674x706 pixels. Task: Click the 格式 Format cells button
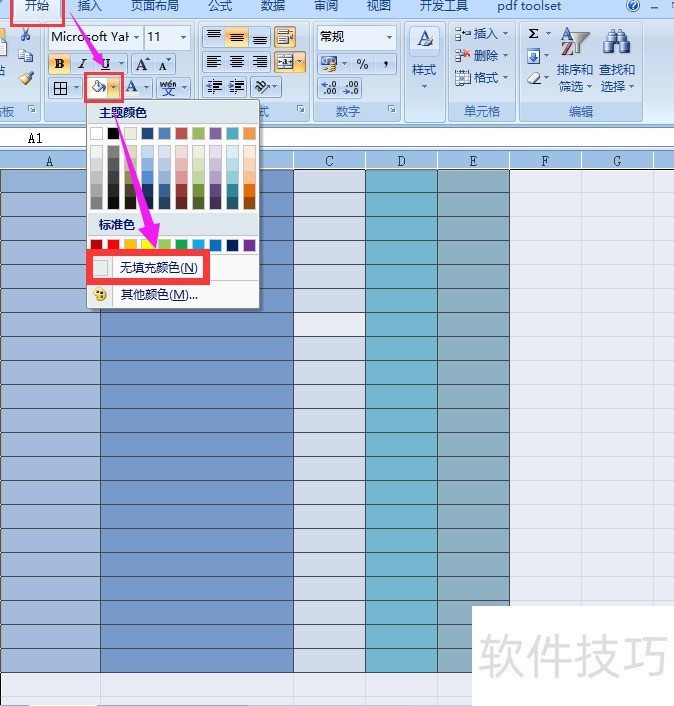tap(481, 78)
